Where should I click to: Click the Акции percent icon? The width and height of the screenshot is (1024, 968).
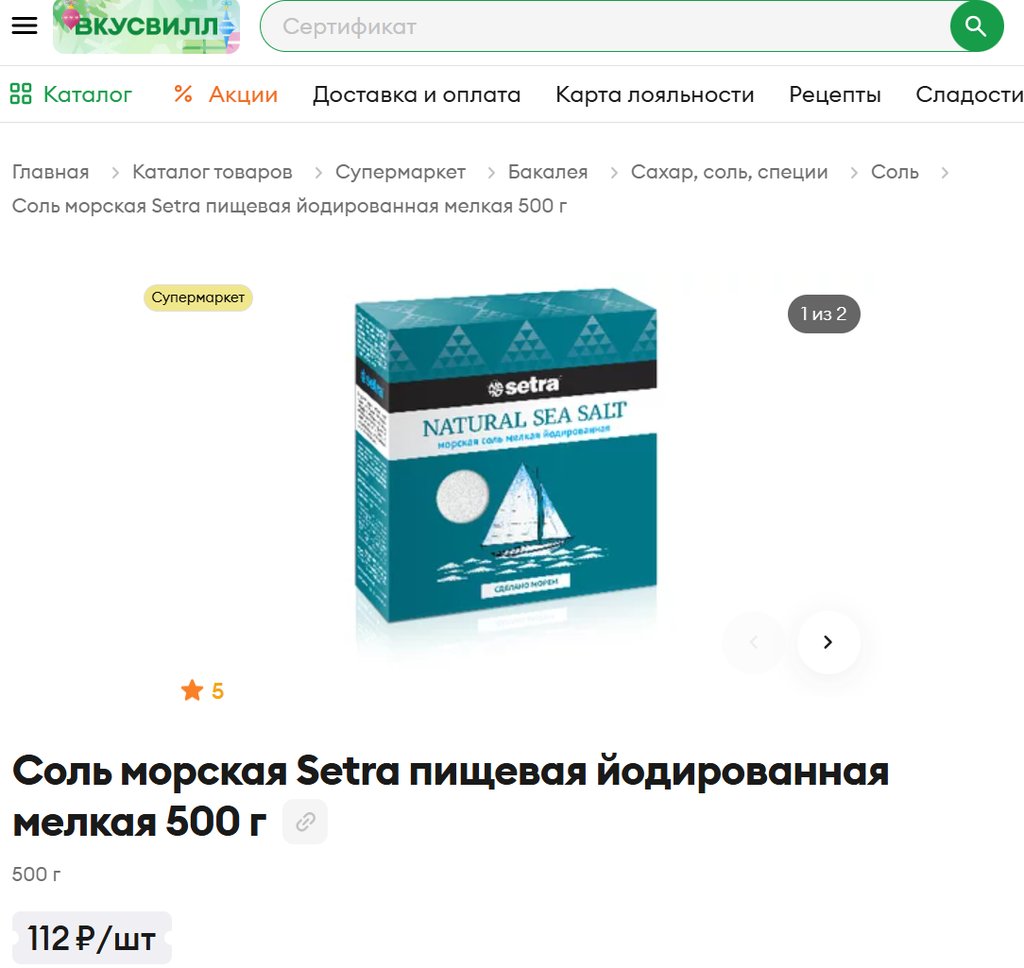point(183,94)
